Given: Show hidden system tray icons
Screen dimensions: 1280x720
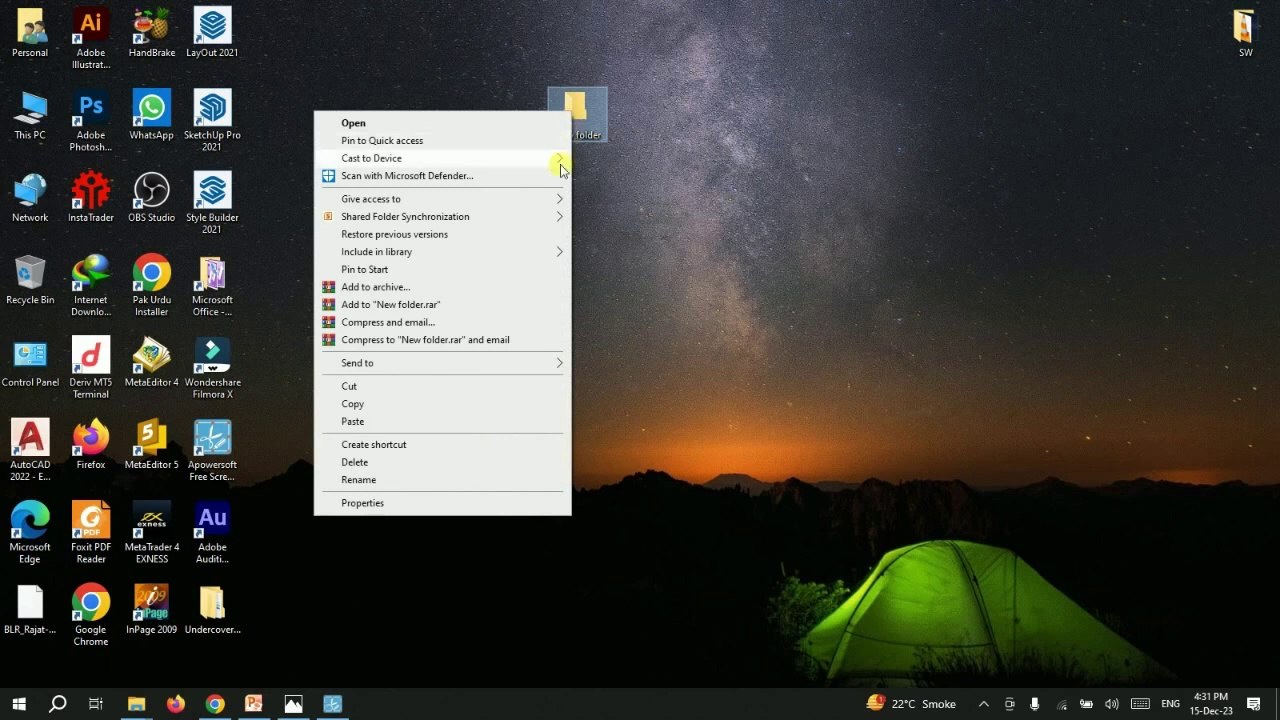Looking at the screenshot, I should (x=983, y=704).
